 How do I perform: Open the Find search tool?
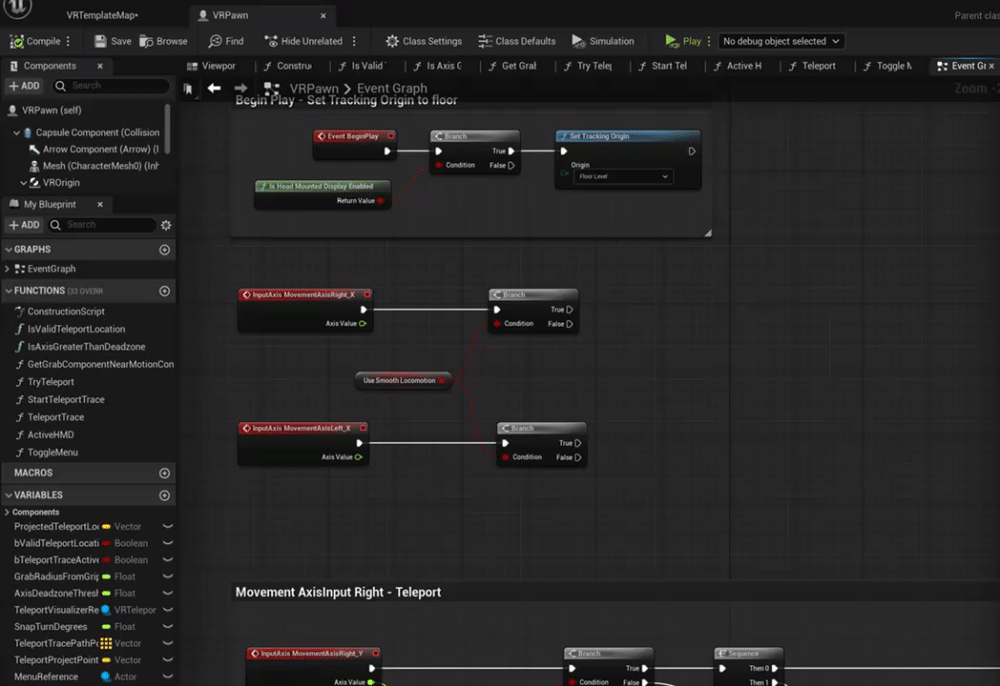pos(226,41)
